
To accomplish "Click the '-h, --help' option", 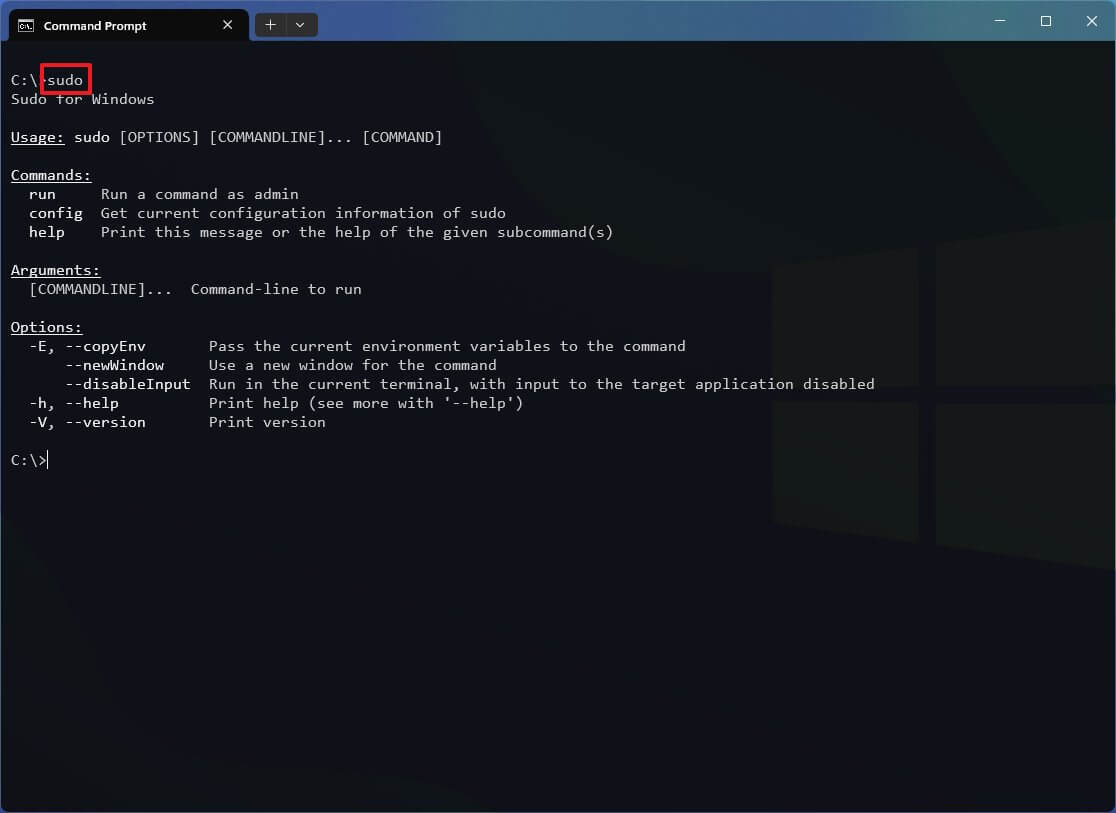I will (73, 403).
